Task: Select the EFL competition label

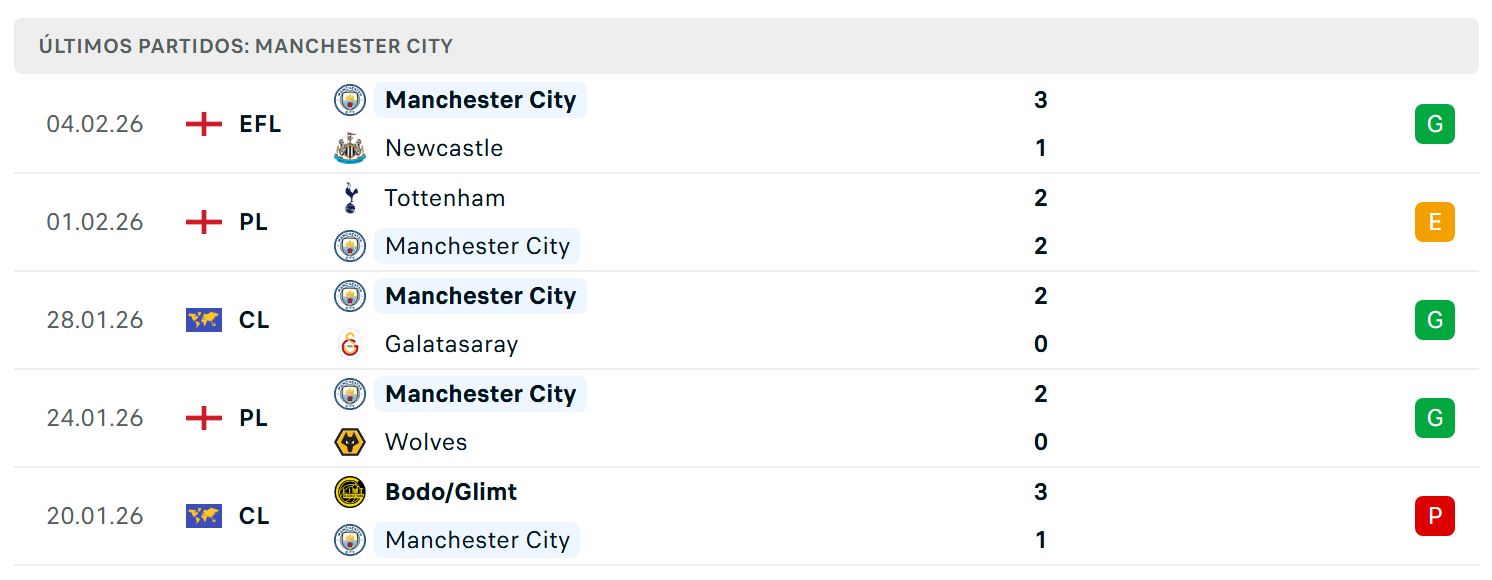Action: 260,124
